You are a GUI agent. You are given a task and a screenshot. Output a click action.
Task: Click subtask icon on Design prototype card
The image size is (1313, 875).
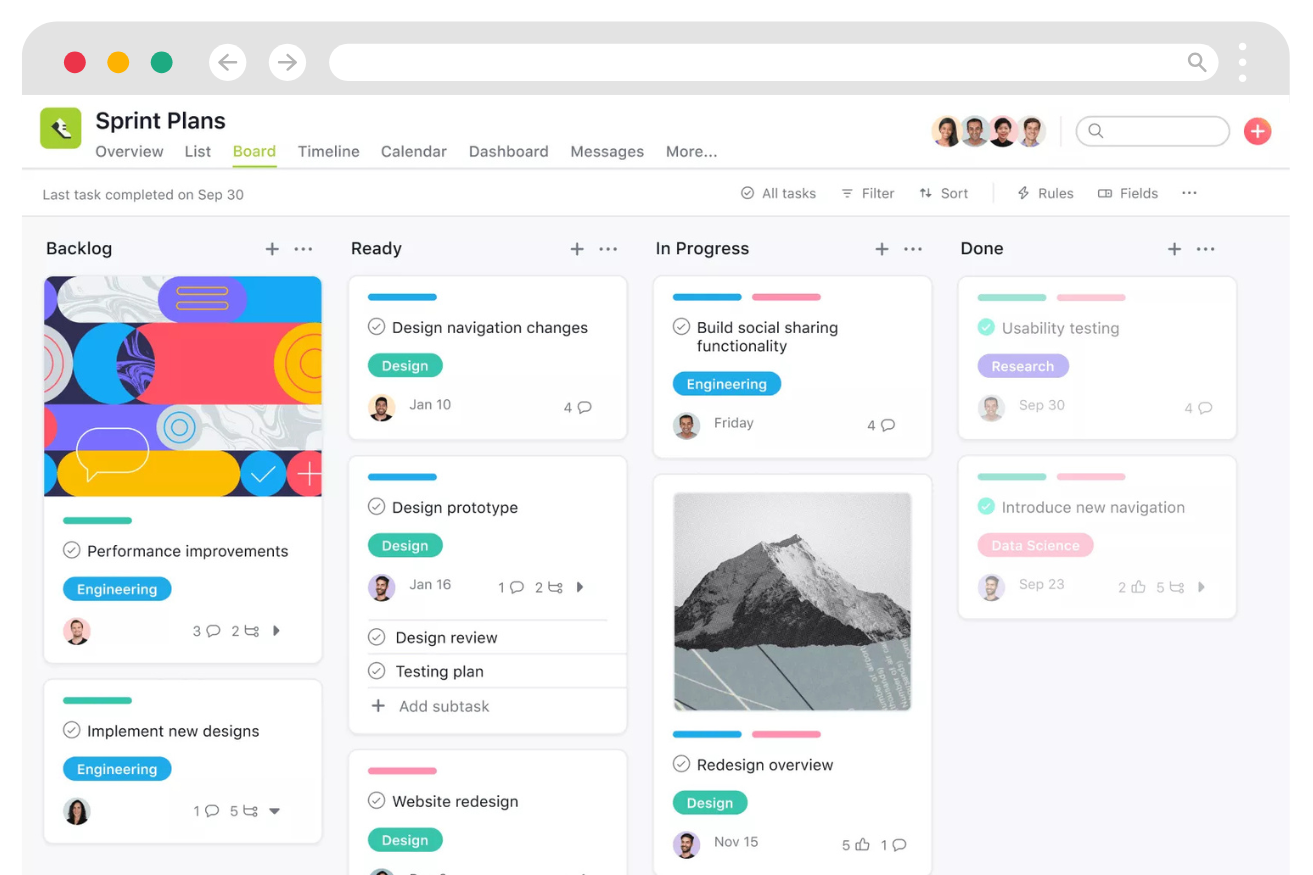(555, 587)
